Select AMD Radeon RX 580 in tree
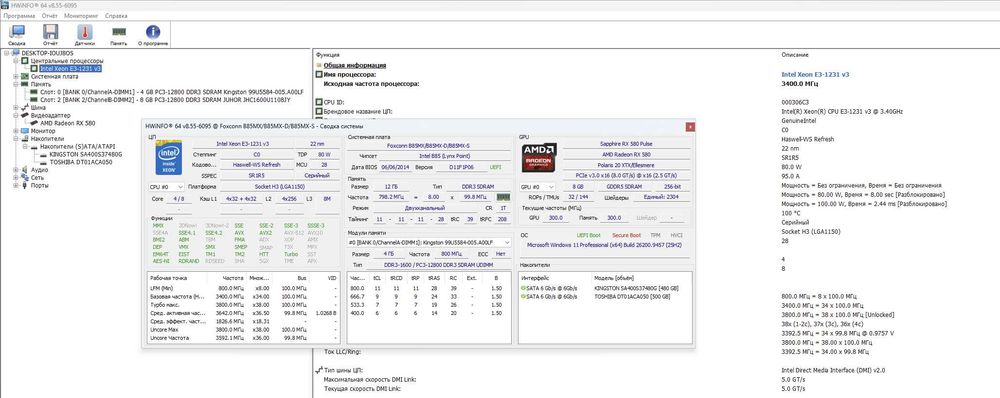1000x398 pixels. pyautogui.click(x=68, y=123)
